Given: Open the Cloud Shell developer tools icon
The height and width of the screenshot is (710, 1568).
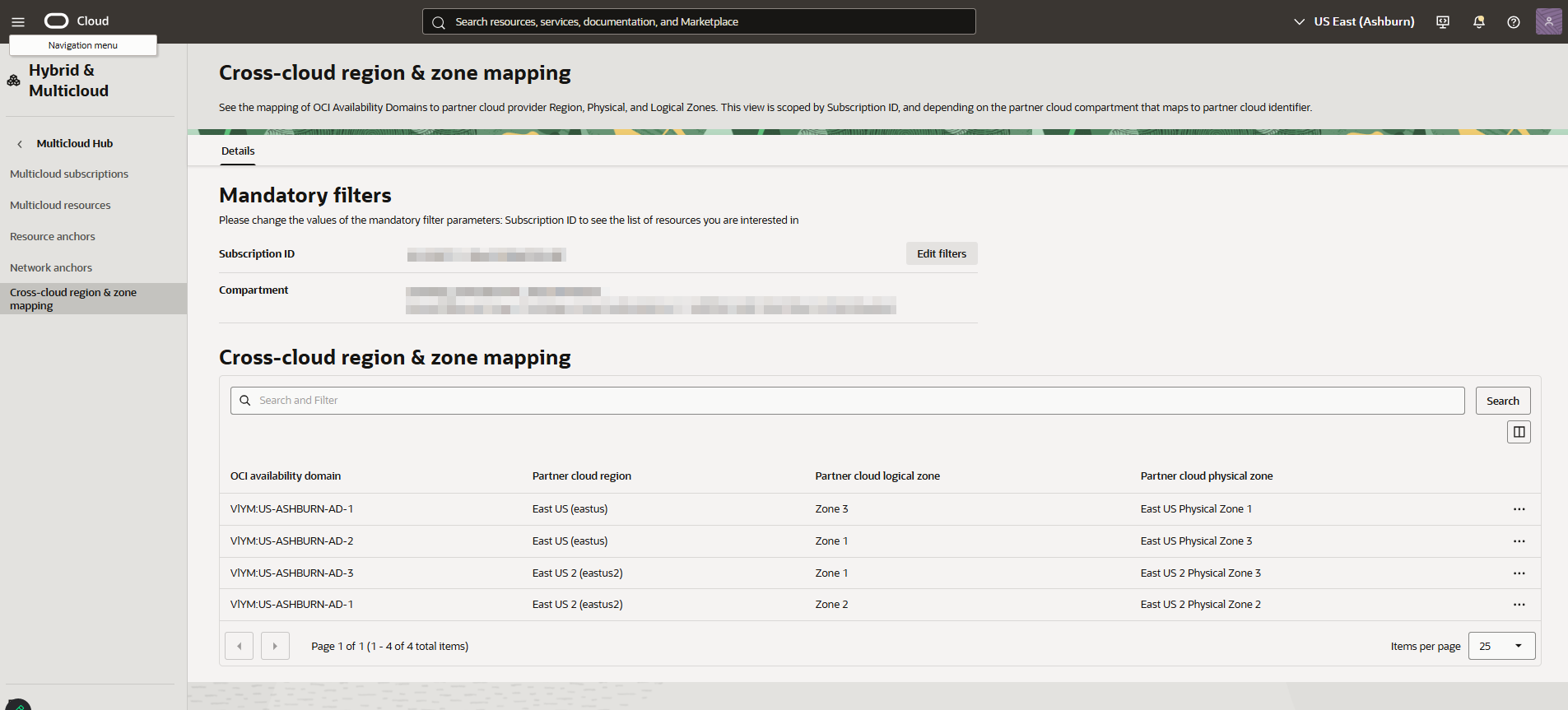Looking at the screenshot, I should click(1443, 22).
